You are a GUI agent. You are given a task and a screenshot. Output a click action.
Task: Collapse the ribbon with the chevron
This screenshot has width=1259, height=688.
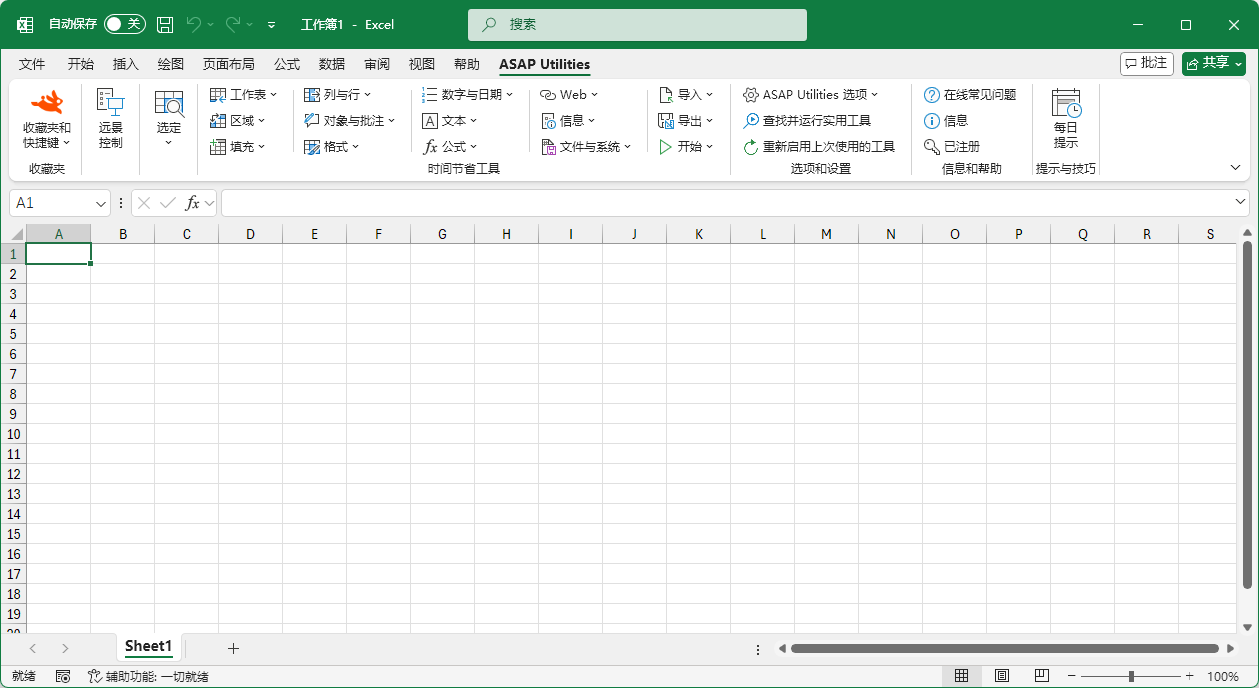[x=1236, y=168]
